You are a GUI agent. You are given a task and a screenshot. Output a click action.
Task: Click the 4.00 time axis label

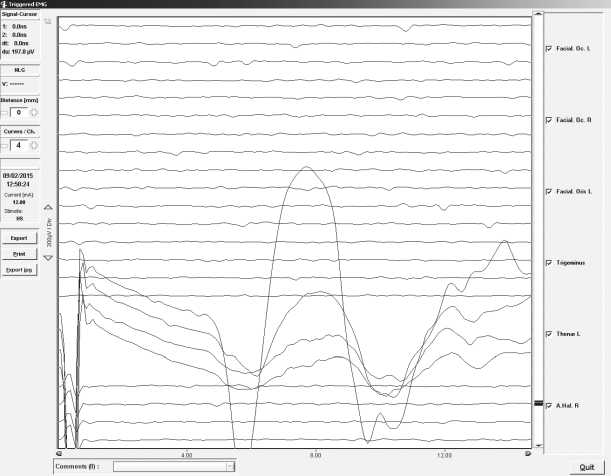pyautogui.click(x=187, y=455)
